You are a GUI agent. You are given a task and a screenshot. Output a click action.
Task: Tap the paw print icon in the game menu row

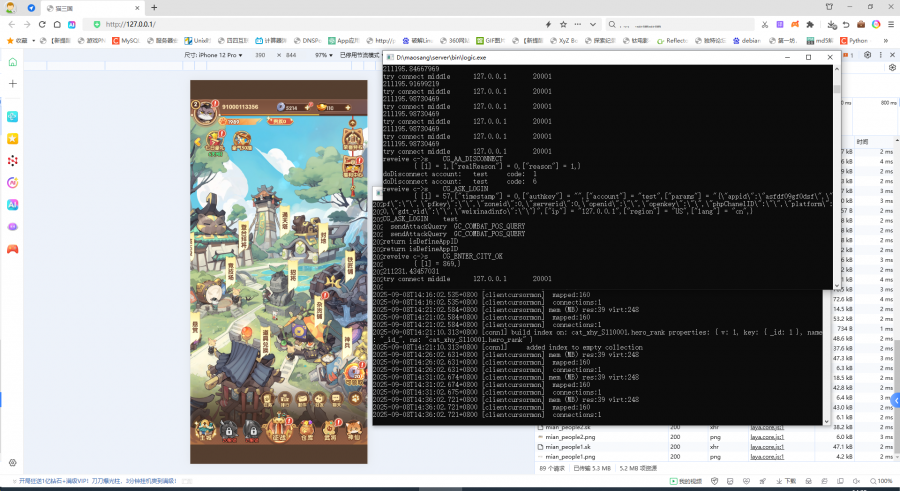click(x=356, y=399)
